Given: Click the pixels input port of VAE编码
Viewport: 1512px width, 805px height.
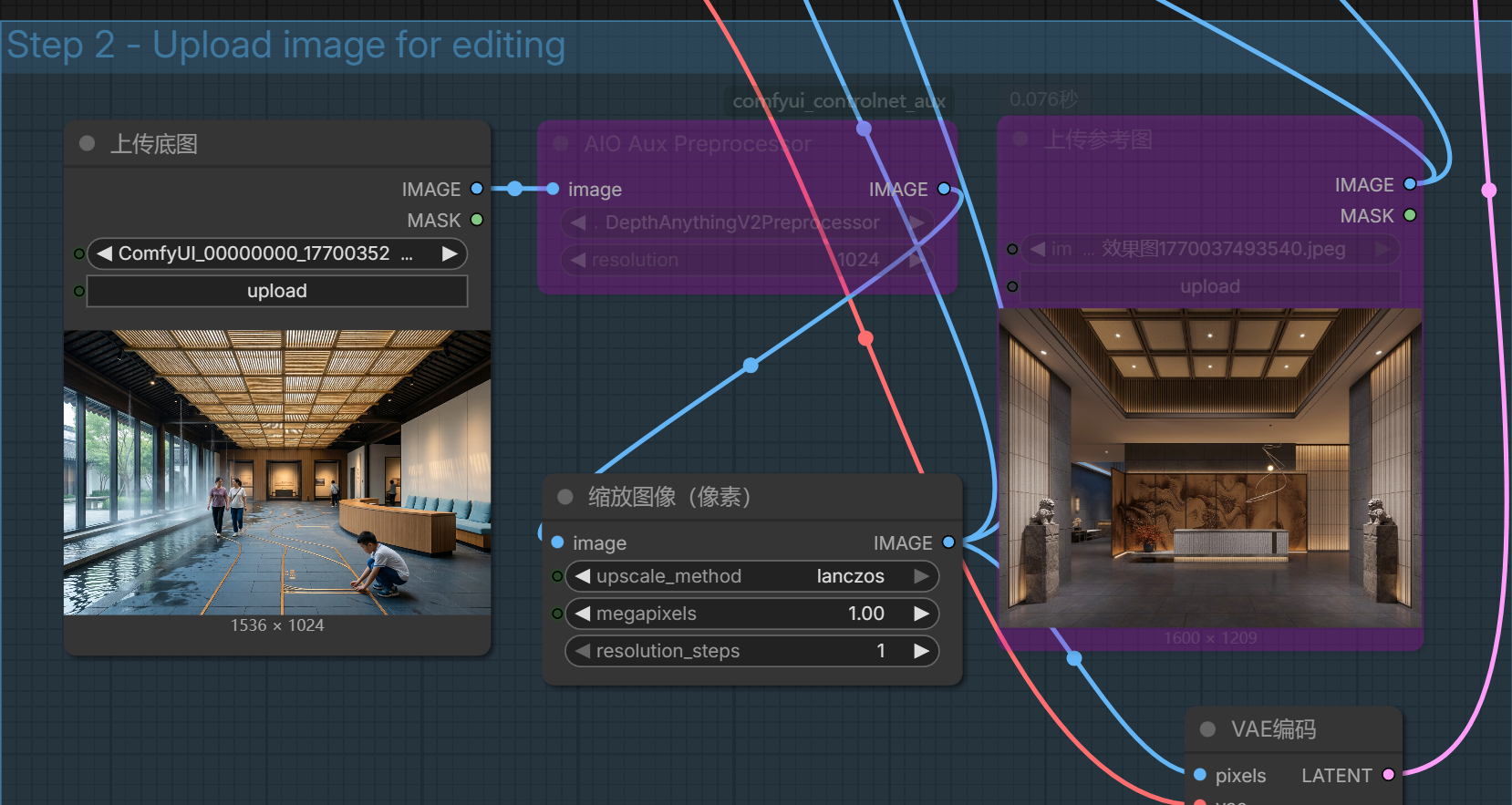Looking at the screenshot, I should (1200, 775).
